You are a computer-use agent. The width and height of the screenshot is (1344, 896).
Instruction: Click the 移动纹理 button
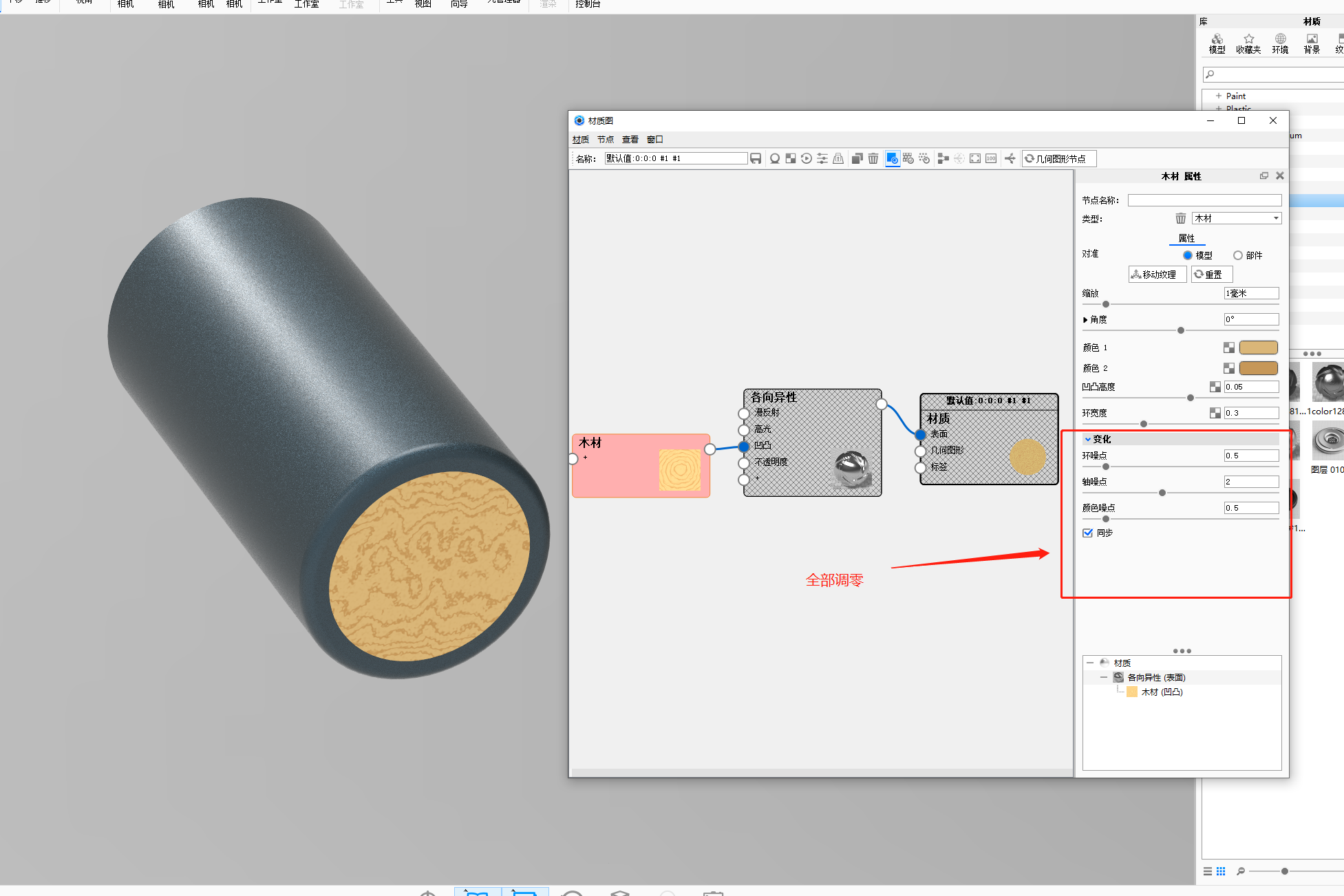point(1156,275)
